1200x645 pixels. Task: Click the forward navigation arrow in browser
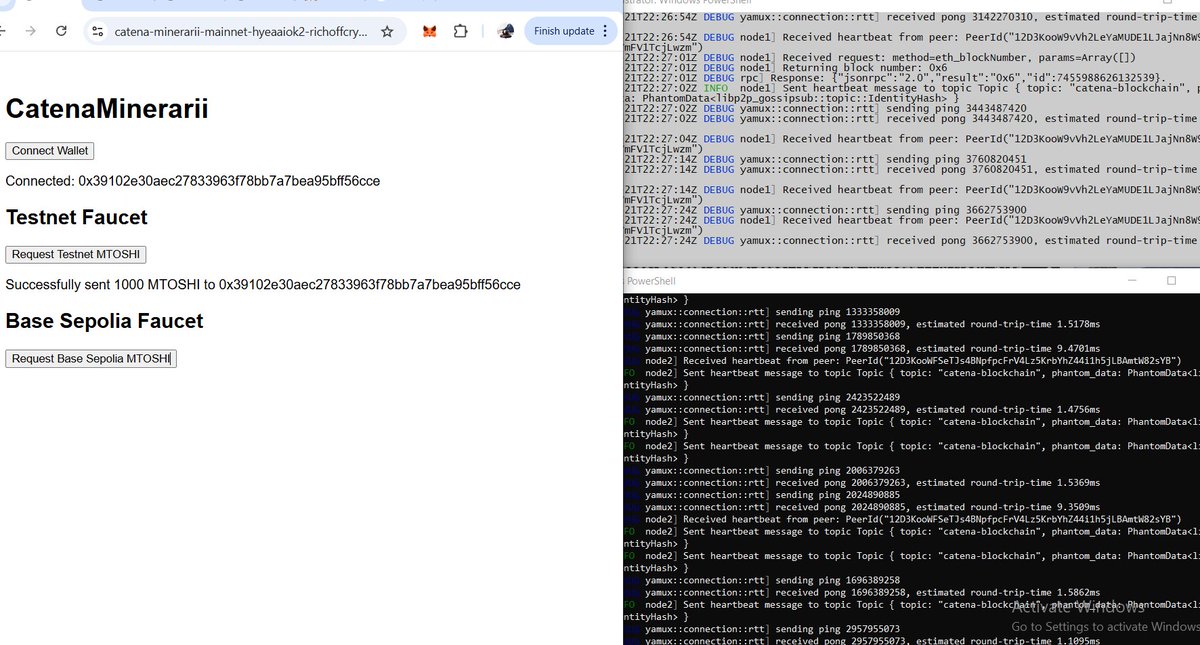(x=30, y=31)
